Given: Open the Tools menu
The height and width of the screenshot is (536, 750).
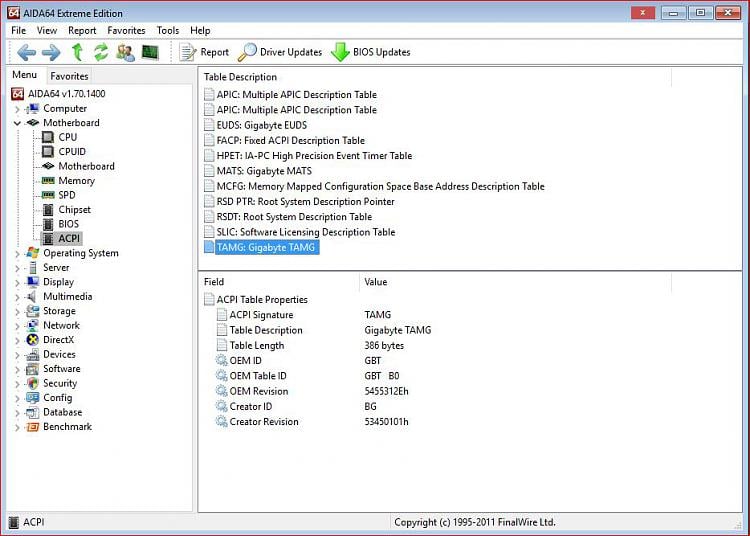Looking at the screenshot, I should pos(168,31).
